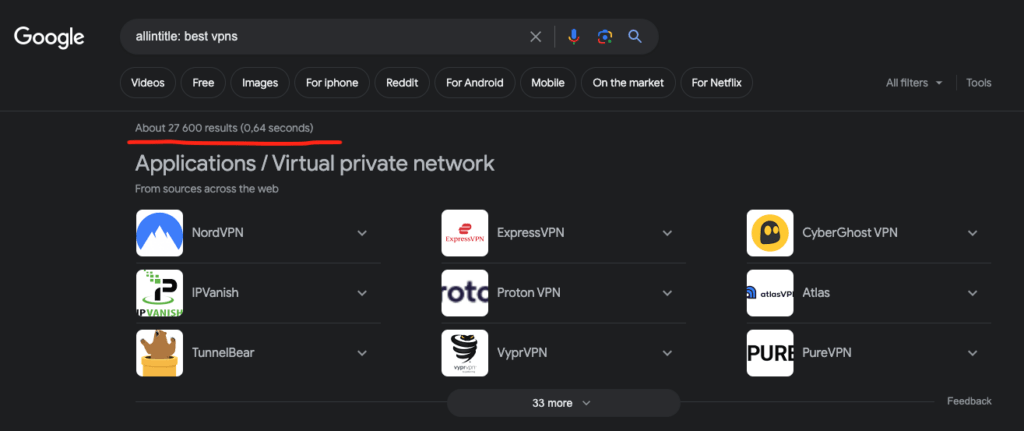
Task: Expand the ExpressVPN entry chevron
Action: 667,233
